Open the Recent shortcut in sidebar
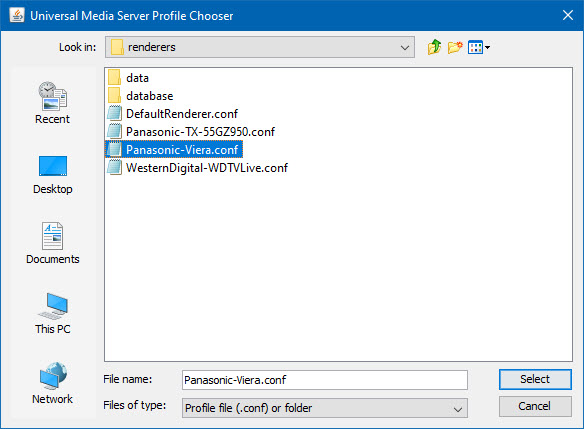 point(53,103)
